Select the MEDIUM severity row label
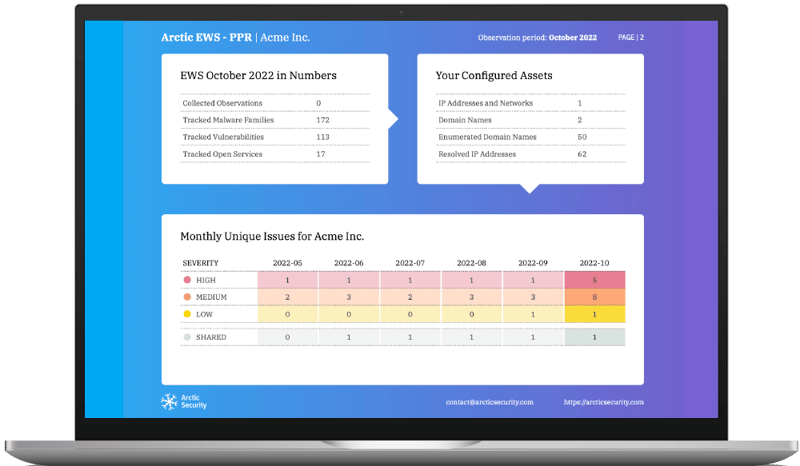This screenshot has width=800, height=466. (x=211, y=297)
